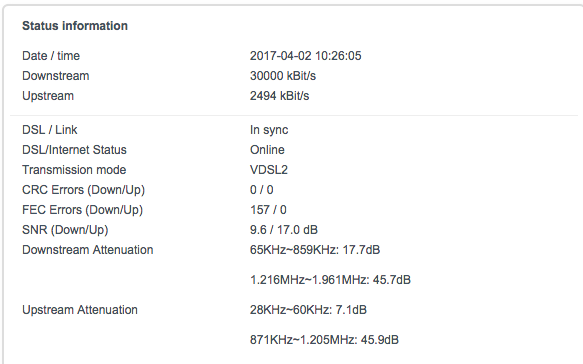Viewport: 583px width, 364px height.
Task: Click the DSL/Internet Status label
Action: click(74, 150)
